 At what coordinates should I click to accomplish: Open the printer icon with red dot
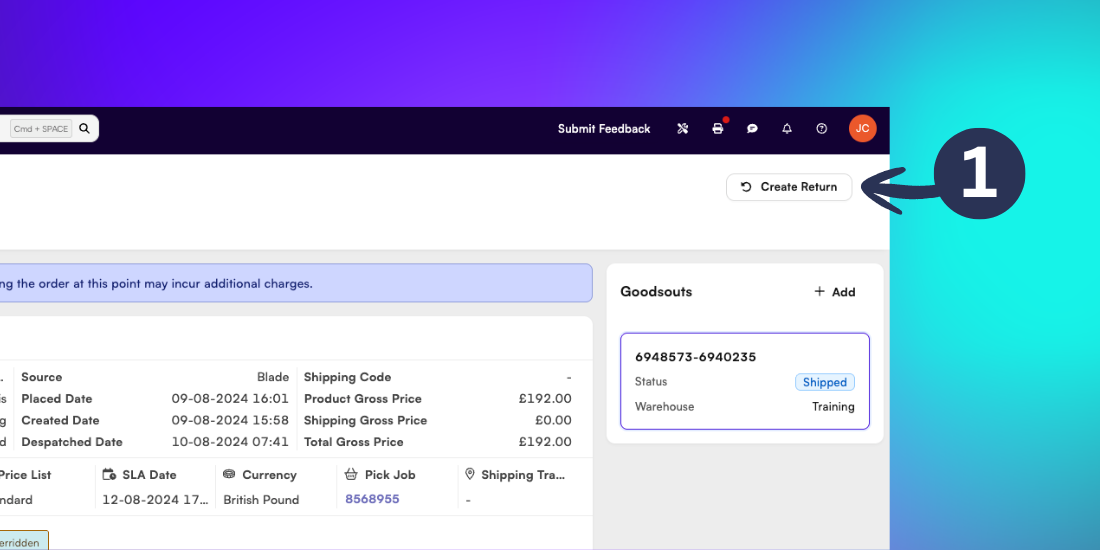(x=718, y=129)
